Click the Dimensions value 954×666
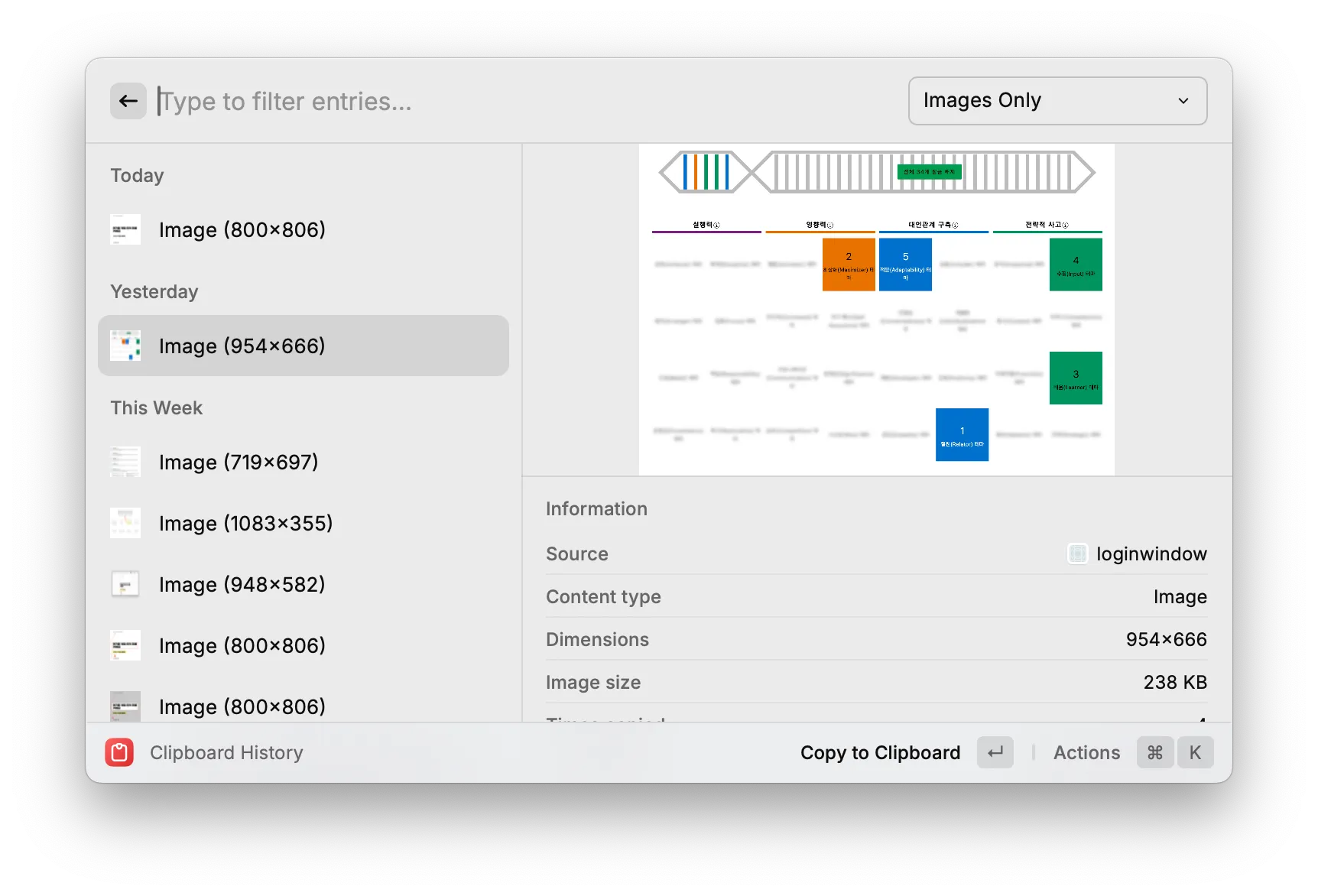The width and height of the screenshot is (1318, 896). tap(1166, 639)
